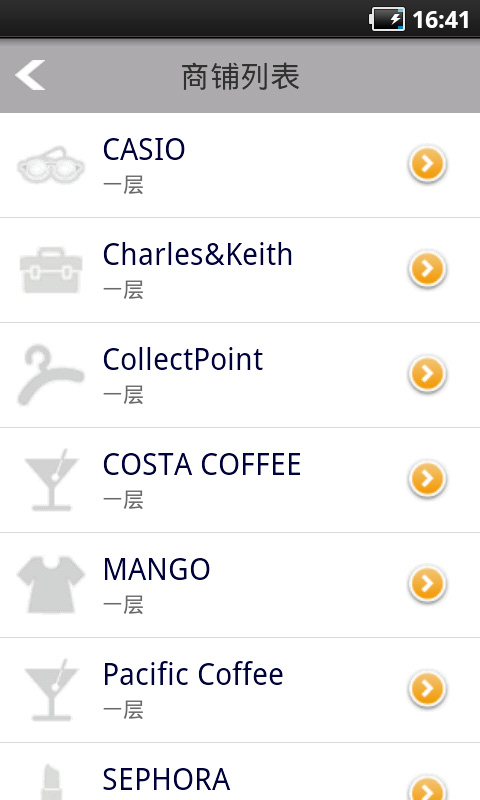Open SEPHORA via orange arrow button
Screen dimensions: 480x800
(x=427, y=788)
